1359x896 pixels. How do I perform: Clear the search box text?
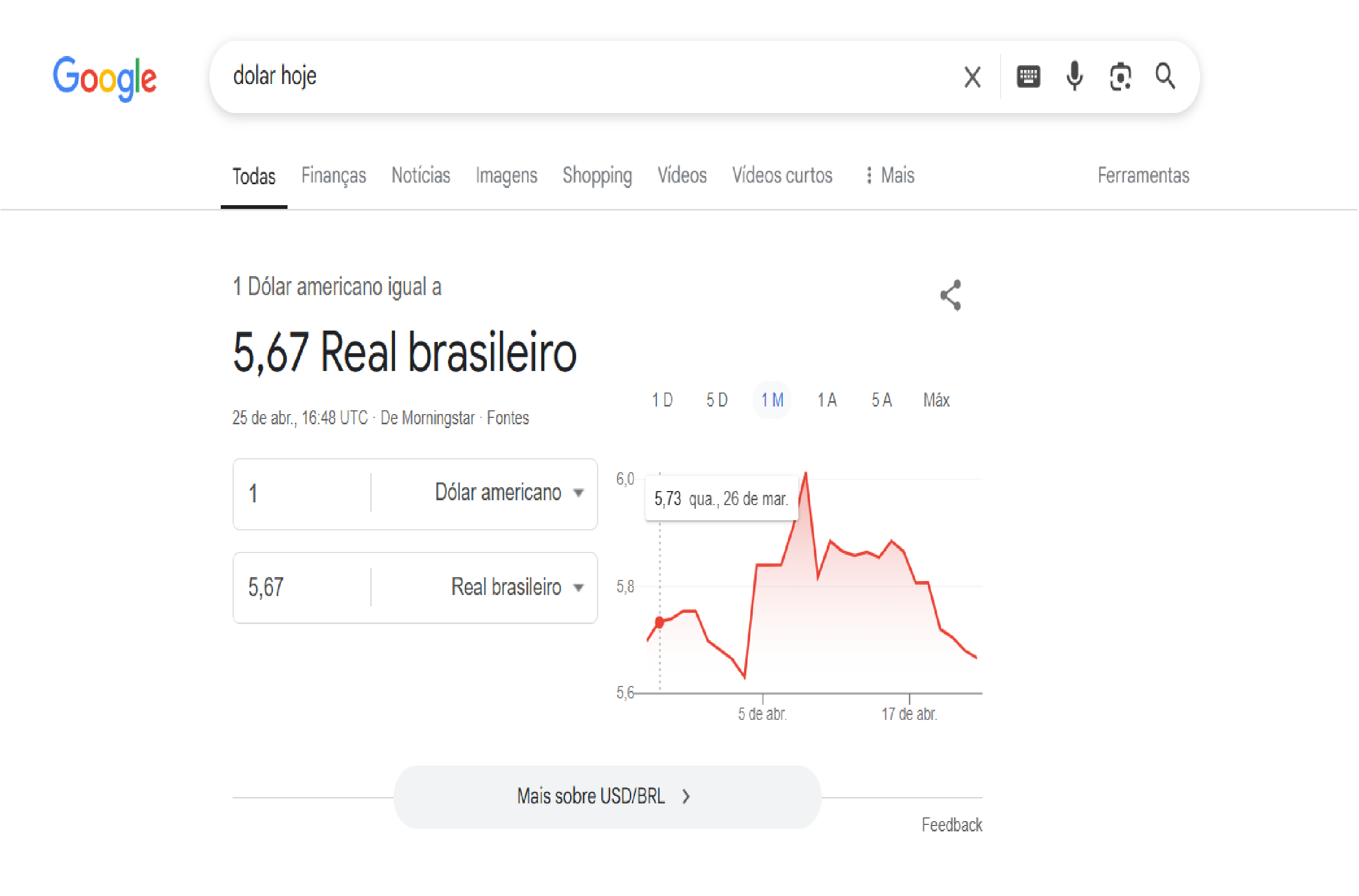[x=973, y=77]
